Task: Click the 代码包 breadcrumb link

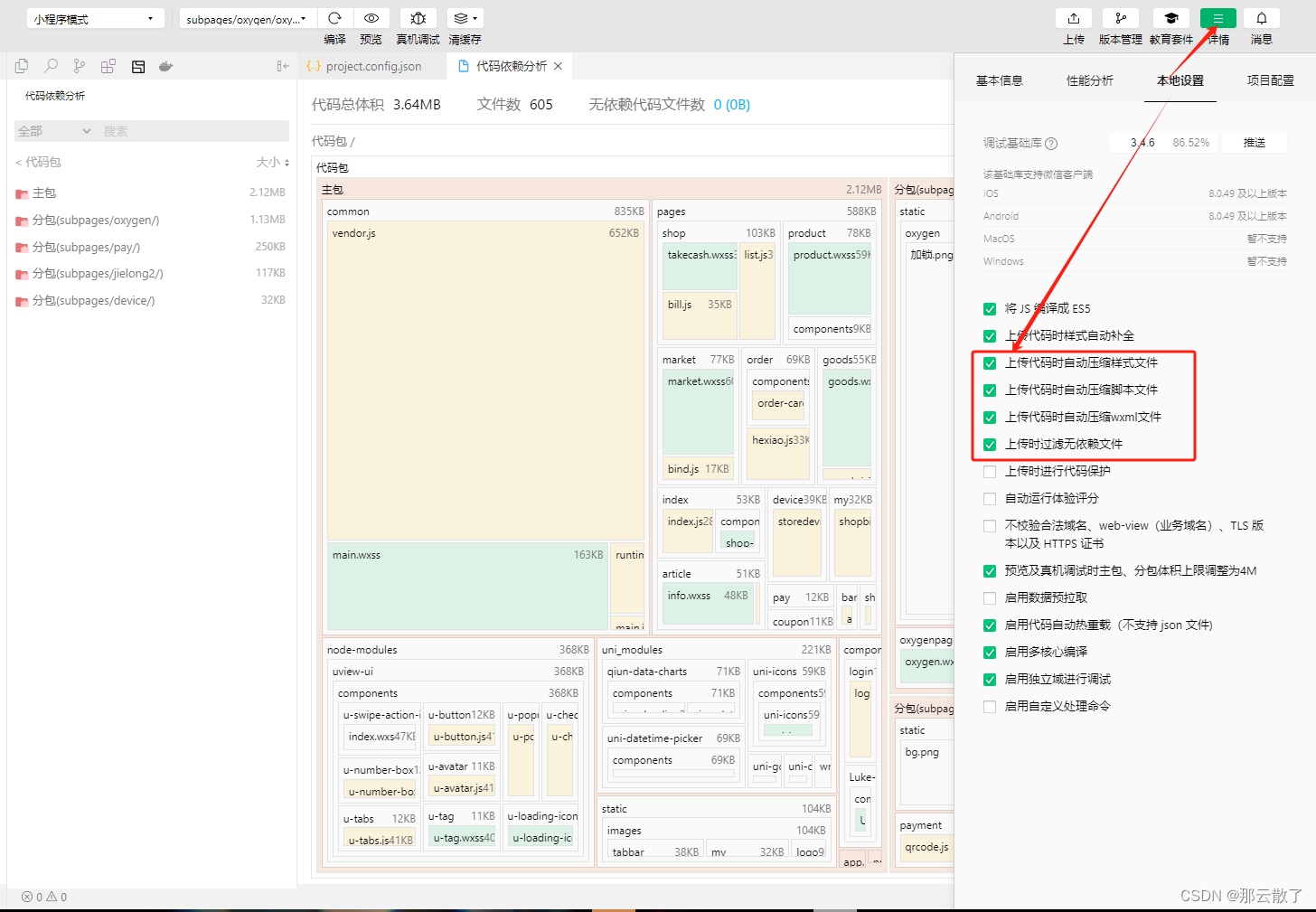Action: [x=329, y=141]
